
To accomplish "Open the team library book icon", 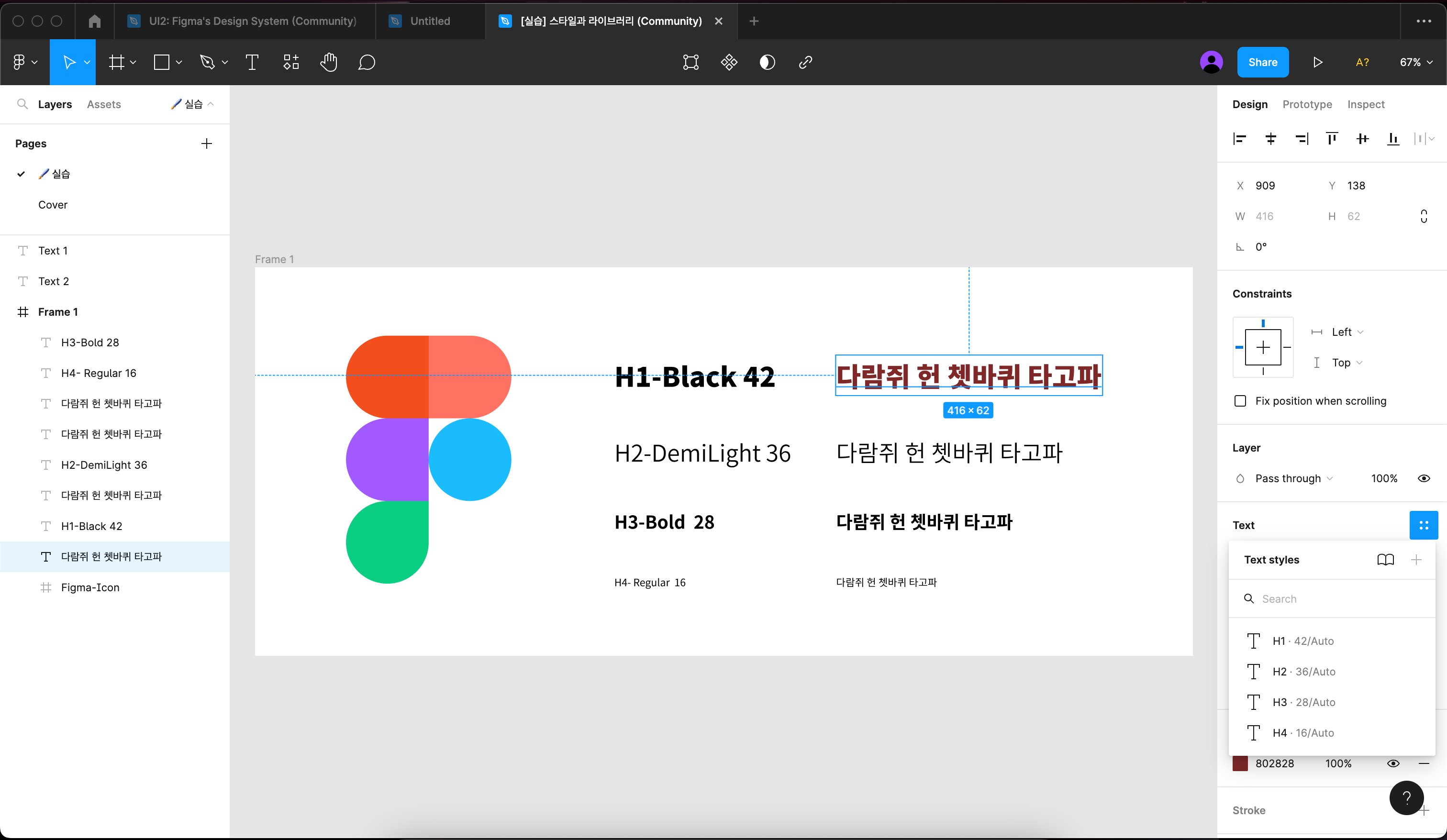I will coord(1385,559).
